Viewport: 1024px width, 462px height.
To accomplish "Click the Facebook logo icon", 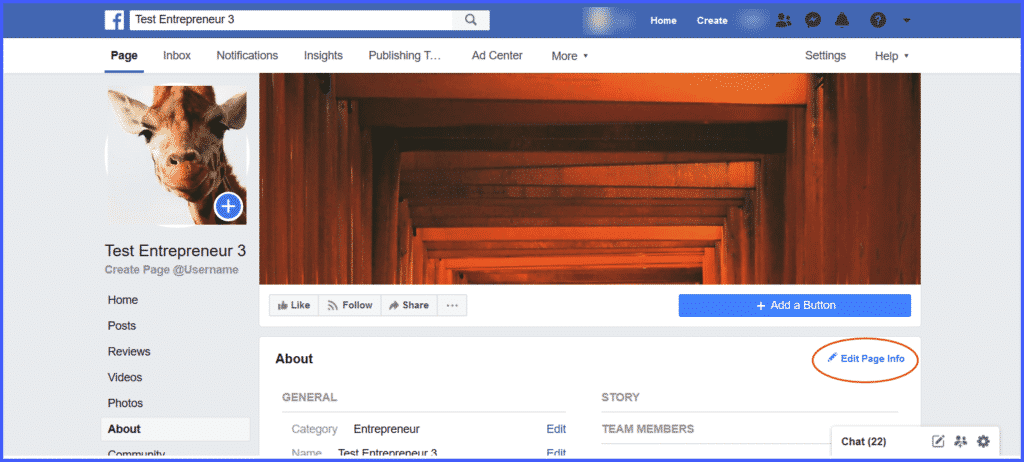I will tap(115, 20).
